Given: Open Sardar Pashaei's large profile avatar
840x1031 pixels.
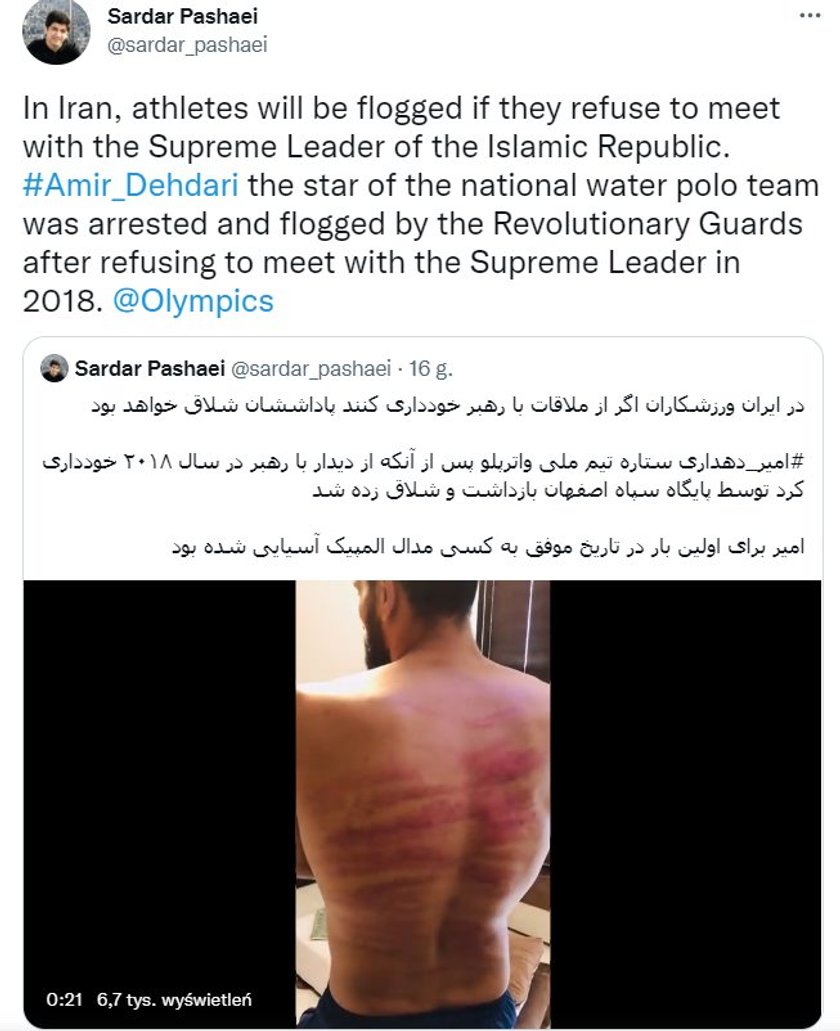Looking at the screenshot, I should (56, 32).
